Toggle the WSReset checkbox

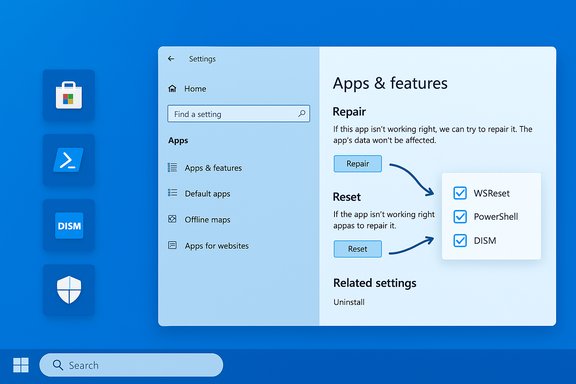pos(460,193)
